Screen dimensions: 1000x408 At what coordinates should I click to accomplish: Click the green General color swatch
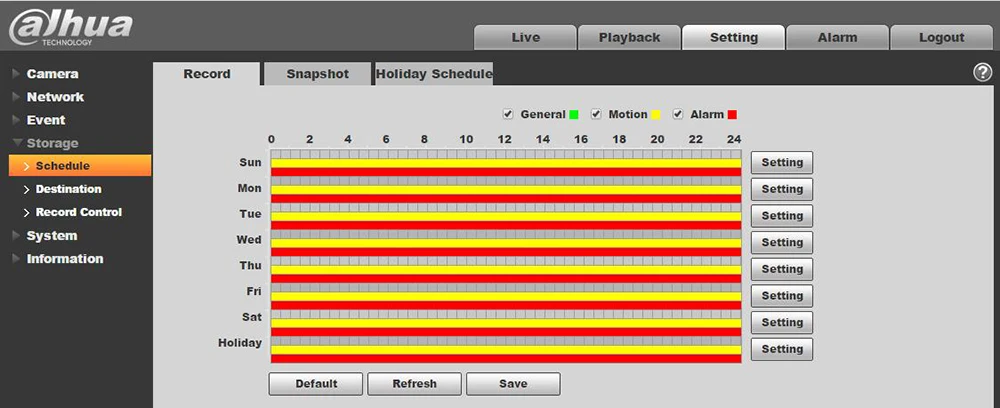(x=574, y=115)
